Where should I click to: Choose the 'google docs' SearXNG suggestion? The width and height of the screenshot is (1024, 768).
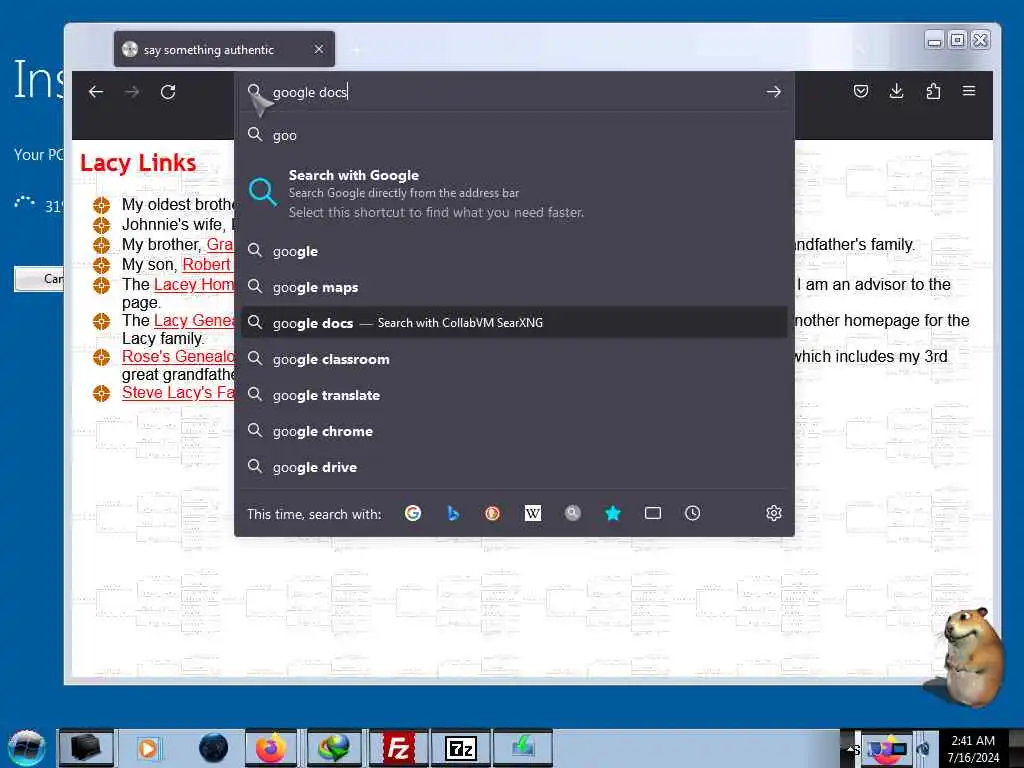point(513,323)
